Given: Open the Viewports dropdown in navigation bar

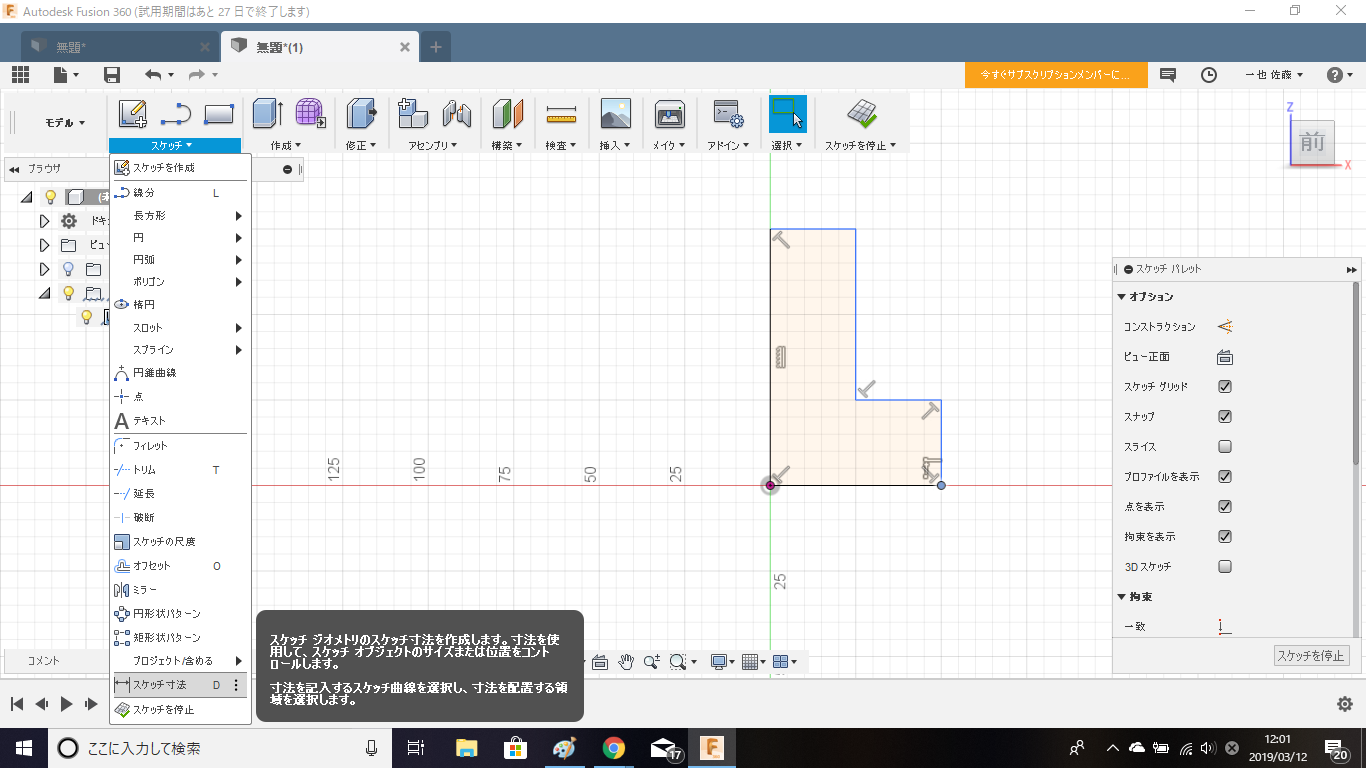Looking at the screenshot, I should pos(784,661).
